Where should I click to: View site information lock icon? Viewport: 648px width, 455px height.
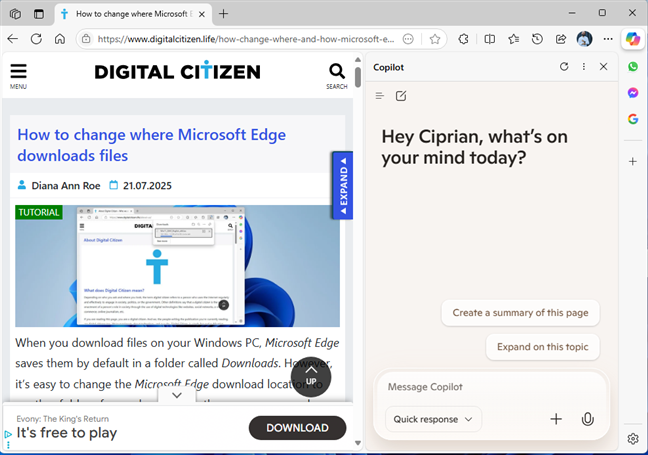coord(86,39)
